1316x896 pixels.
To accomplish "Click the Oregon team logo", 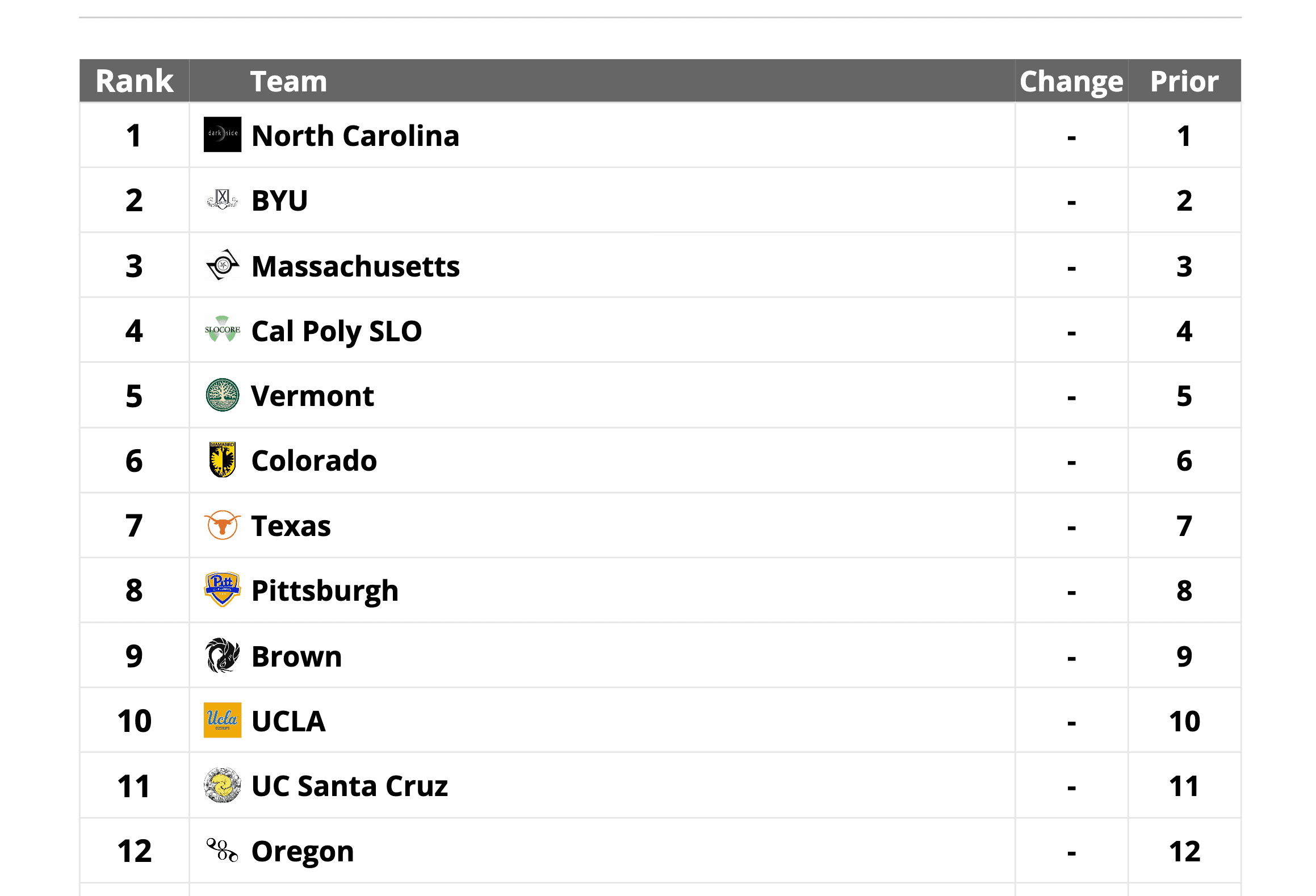I will click(222, 850).
